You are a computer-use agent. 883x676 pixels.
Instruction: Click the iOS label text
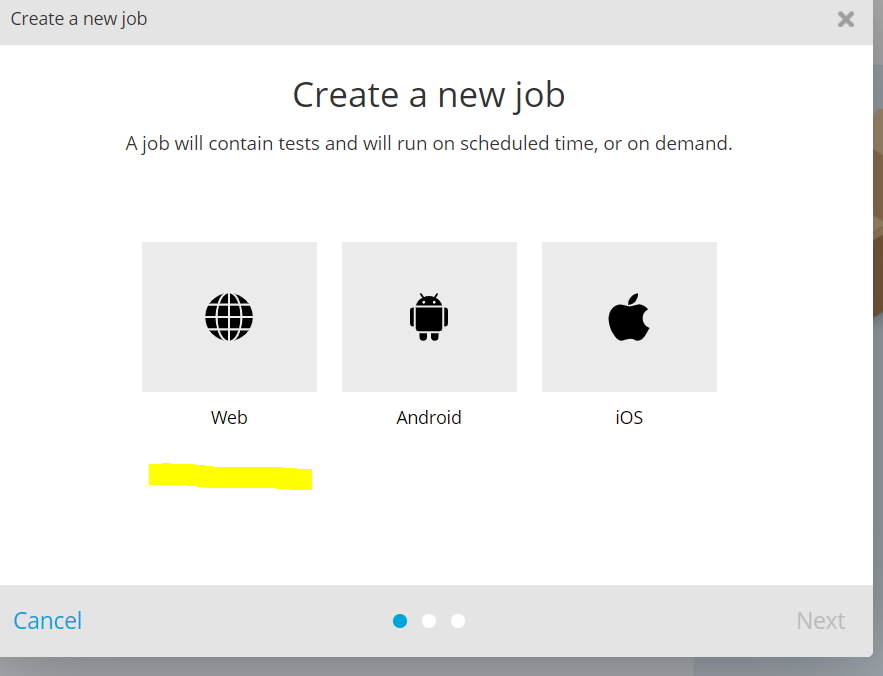pyautogui.click(x=629, y=417)
